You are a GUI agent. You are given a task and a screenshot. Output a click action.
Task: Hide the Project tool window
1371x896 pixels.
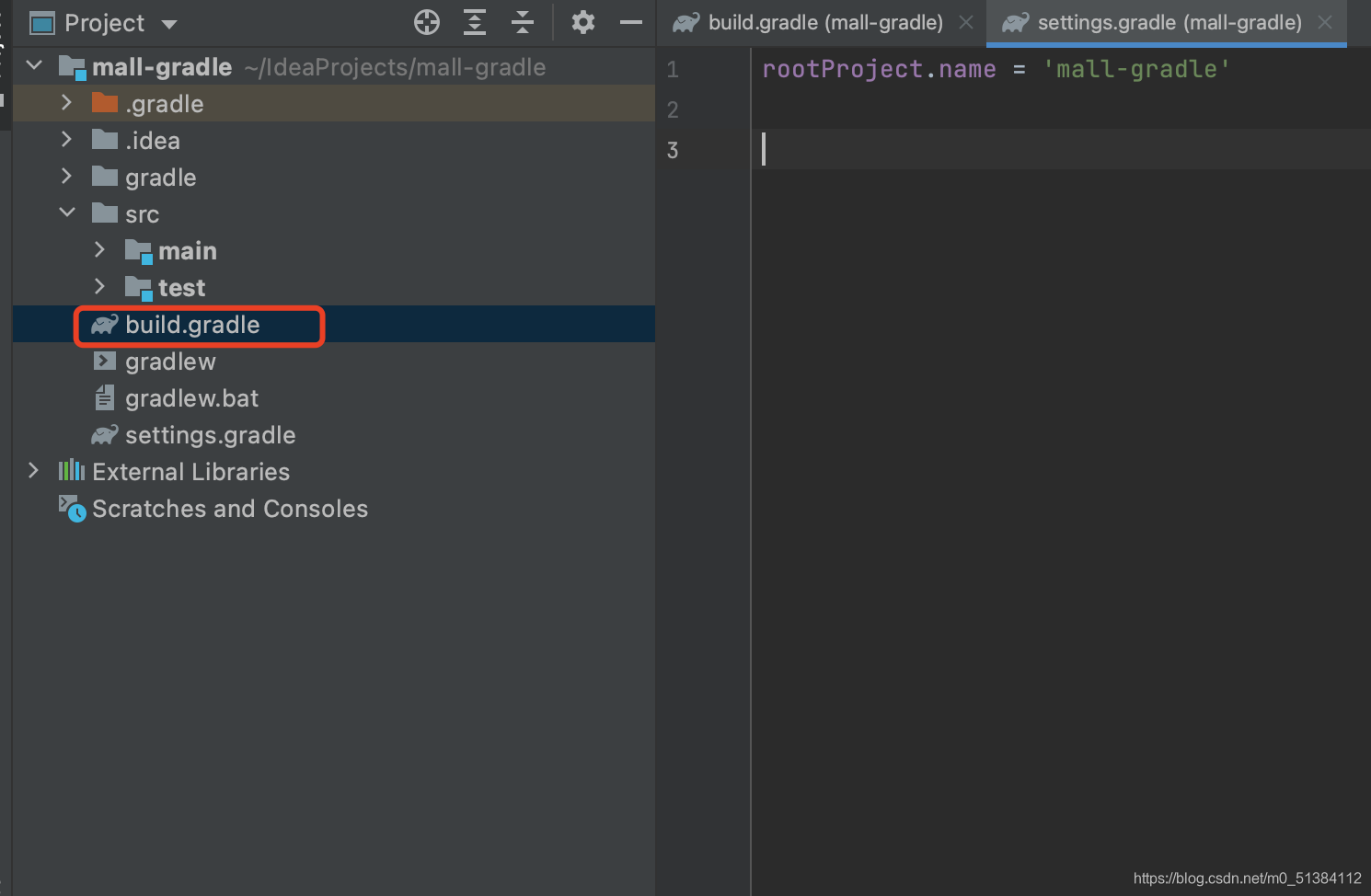pos(630,22)
